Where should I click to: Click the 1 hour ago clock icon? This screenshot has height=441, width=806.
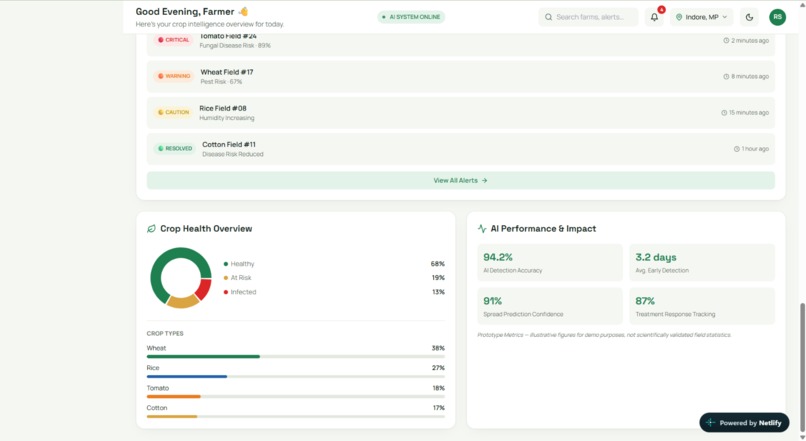(x=737, y=149)
